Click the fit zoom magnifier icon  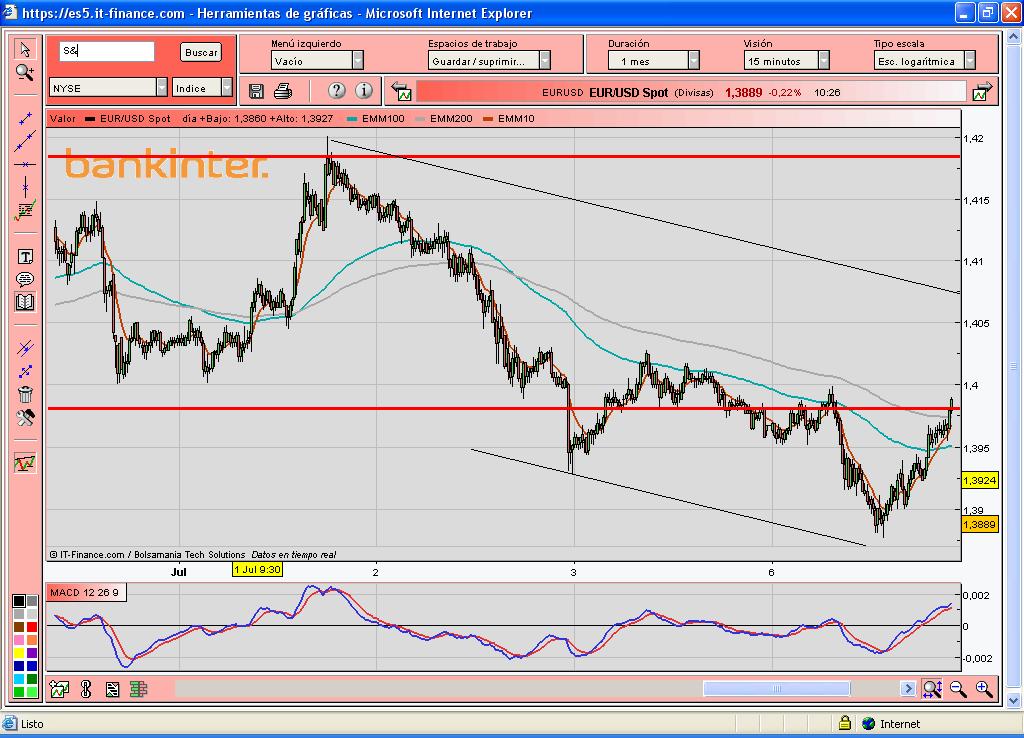(932, 688)
